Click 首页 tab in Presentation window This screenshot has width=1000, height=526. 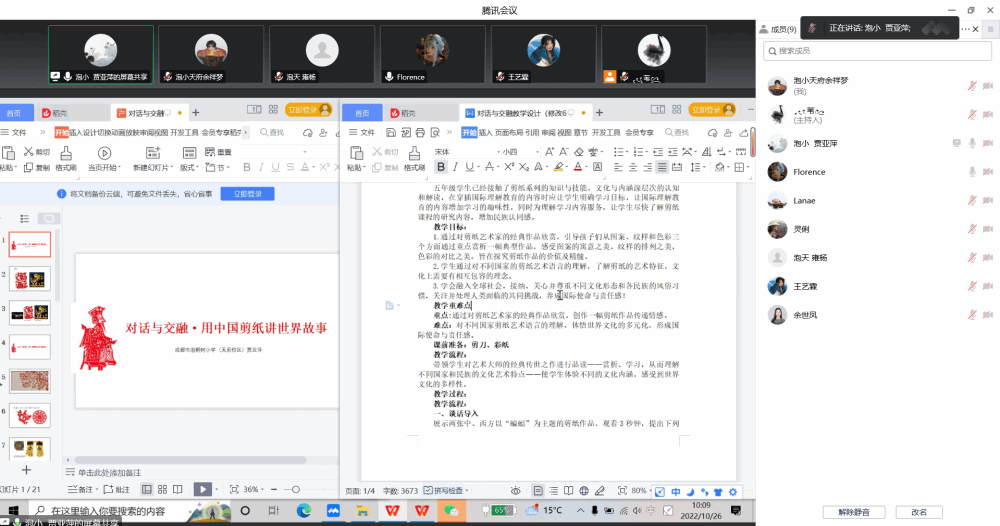click(x=13, y=113)
